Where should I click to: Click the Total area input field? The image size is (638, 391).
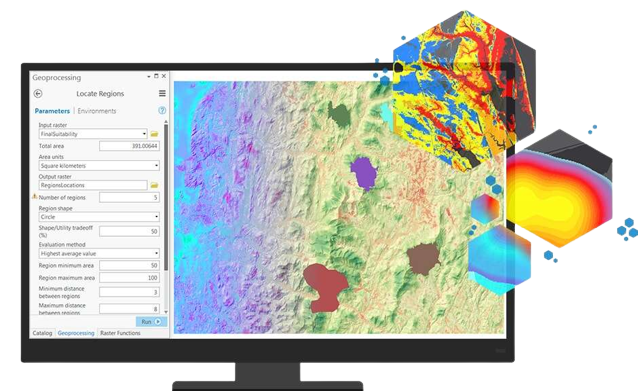pyautogui.click(x=129, y=146)
